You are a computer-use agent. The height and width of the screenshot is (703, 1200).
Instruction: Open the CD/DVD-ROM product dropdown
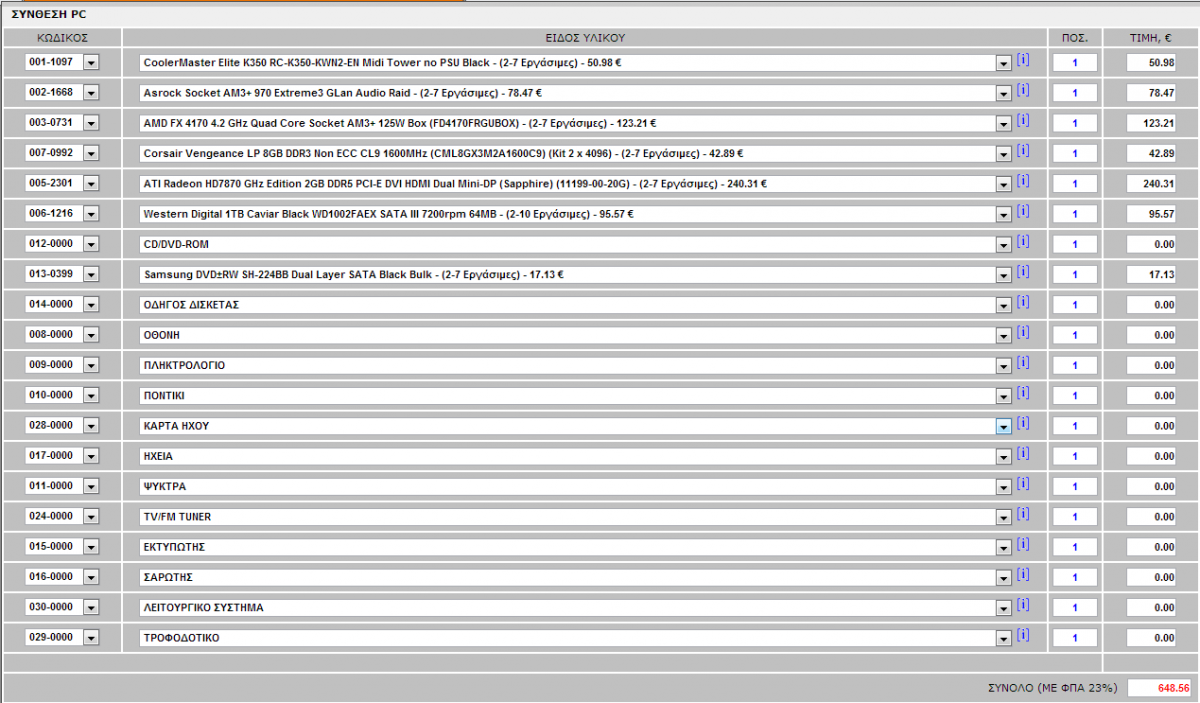tap(1004, 245)
